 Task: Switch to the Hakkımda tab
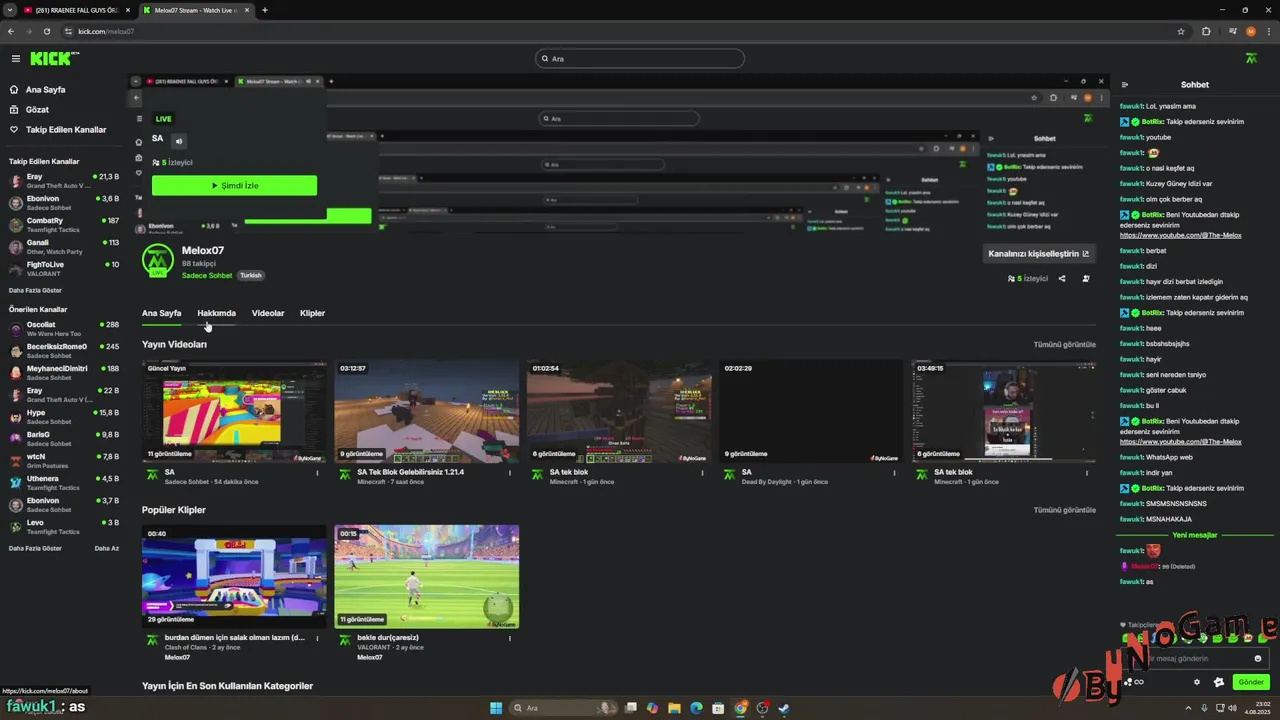click(x=216, y=313)
